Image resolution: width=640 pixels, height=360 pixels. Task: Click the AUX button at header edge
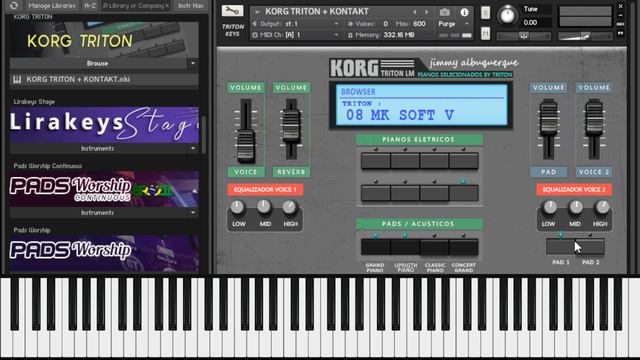pyautogui.click(x=620, y=24)
